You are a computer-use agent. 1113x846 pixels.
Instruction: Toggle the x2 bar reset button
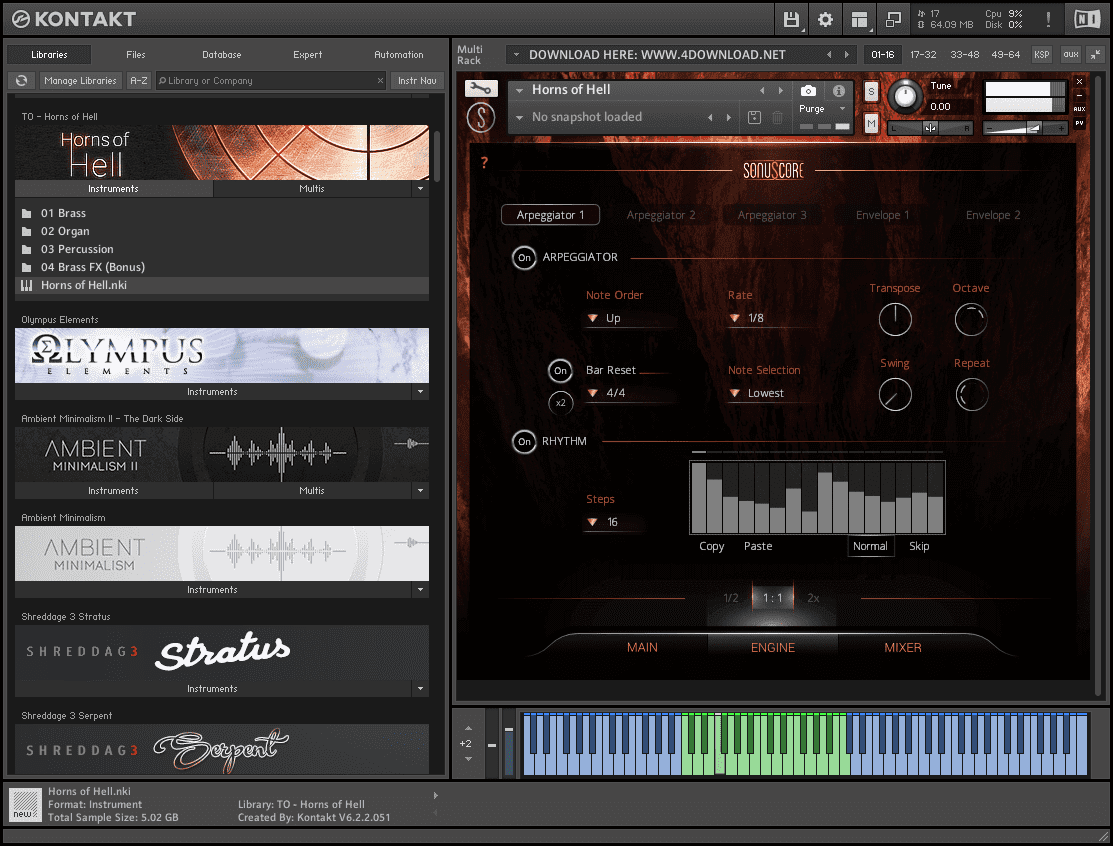pos(560,403)
